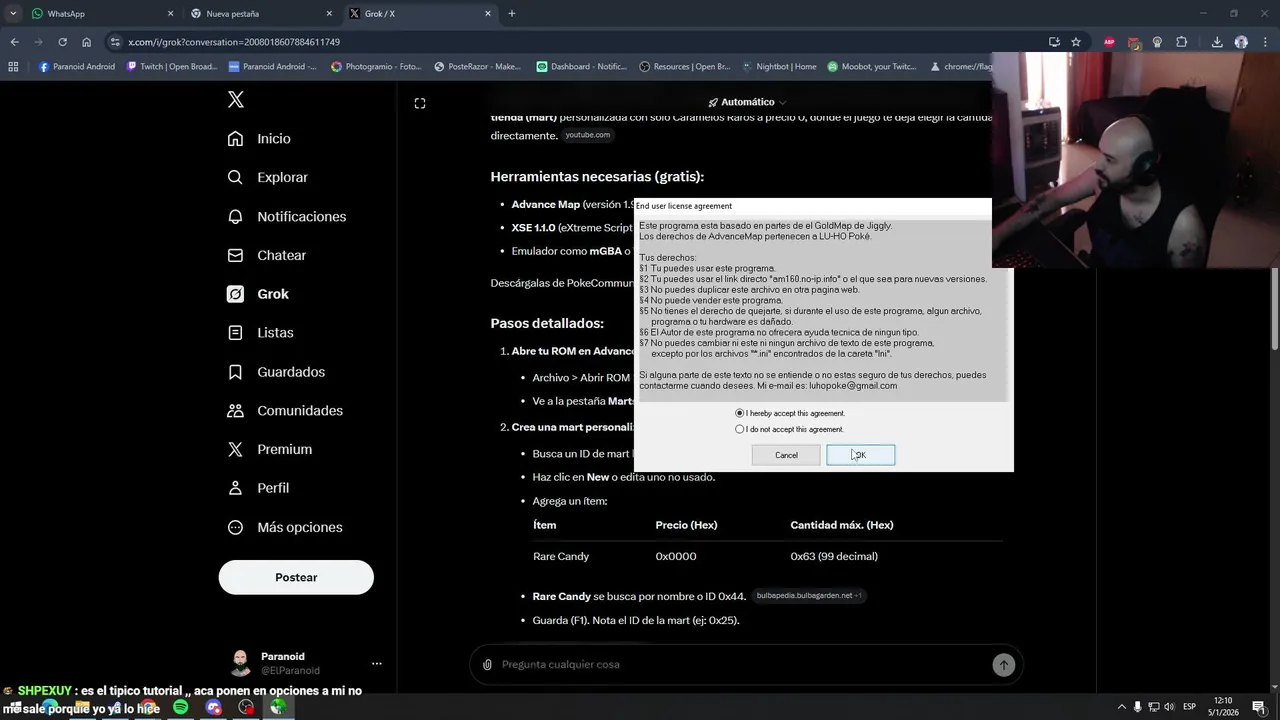1280x720 pixels.
Task: Open the browser downloads icon
Action: (x=1217, y=42)
